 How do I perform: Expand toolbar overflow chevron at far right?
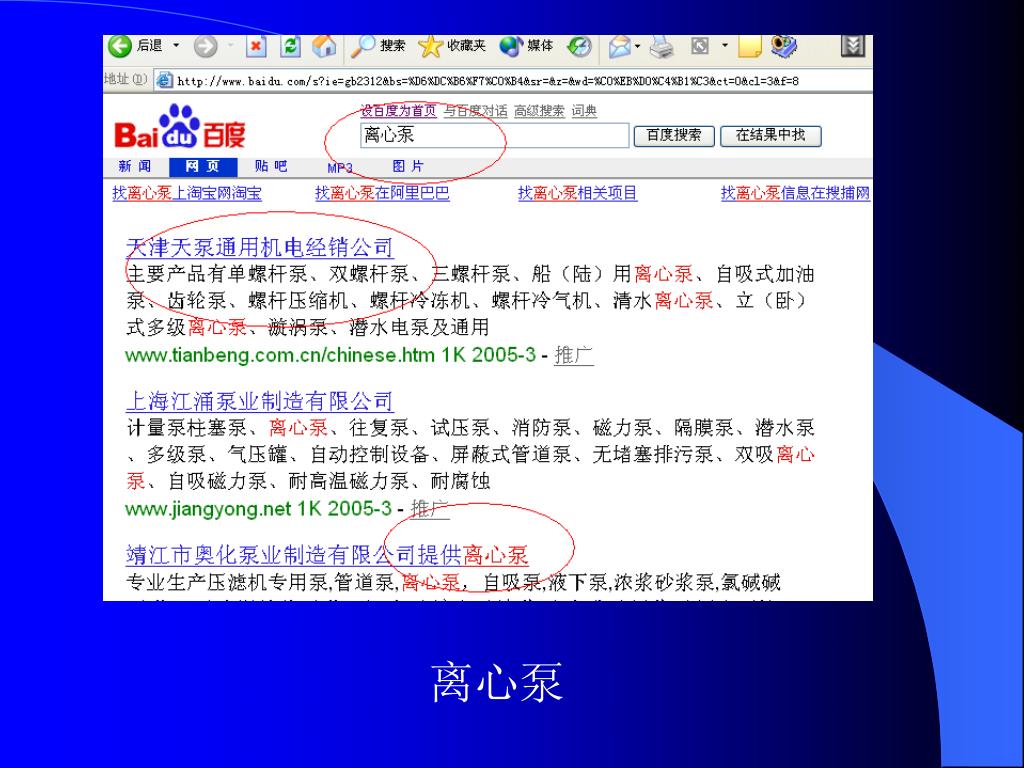point(852,46)
